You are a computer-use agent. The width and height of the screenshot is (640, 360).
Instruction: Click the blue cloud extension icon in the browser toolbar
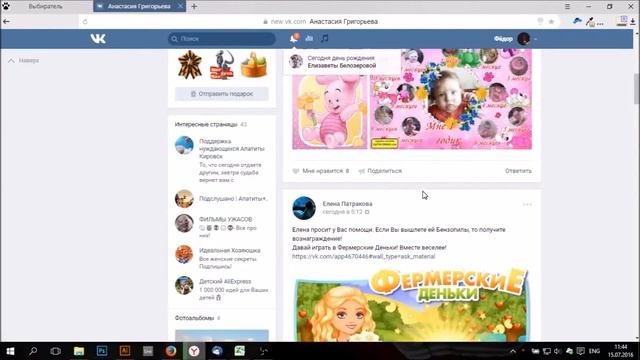point(577,21)
